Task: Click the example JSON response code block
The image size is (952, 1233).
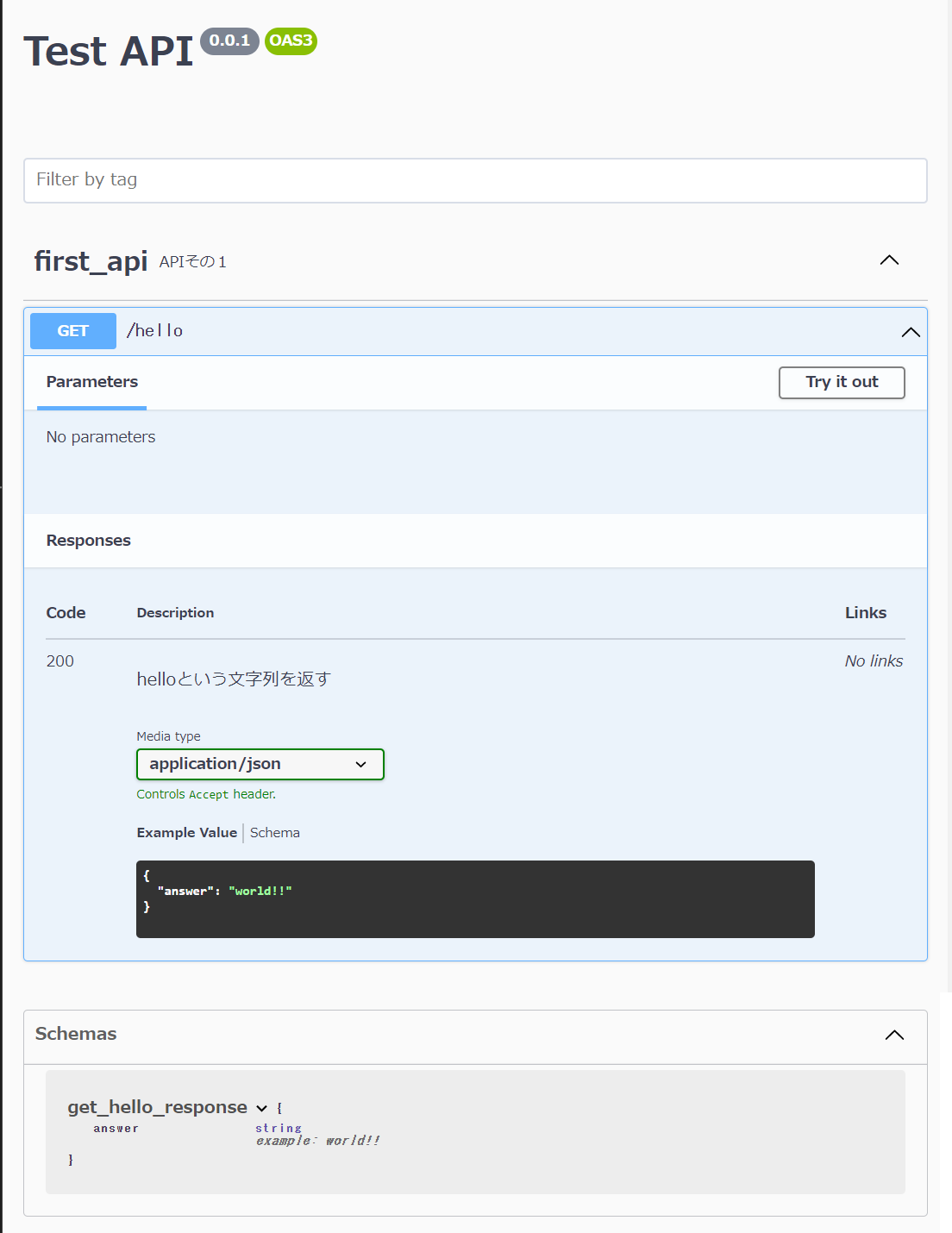Action: pos(475,899)
